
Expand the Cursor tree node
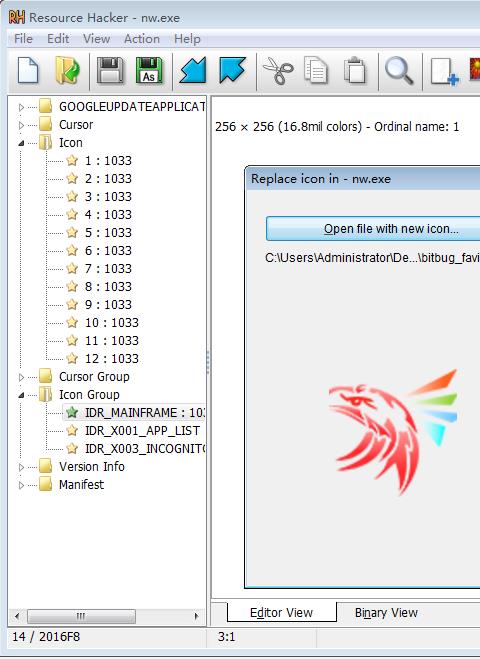21,125
